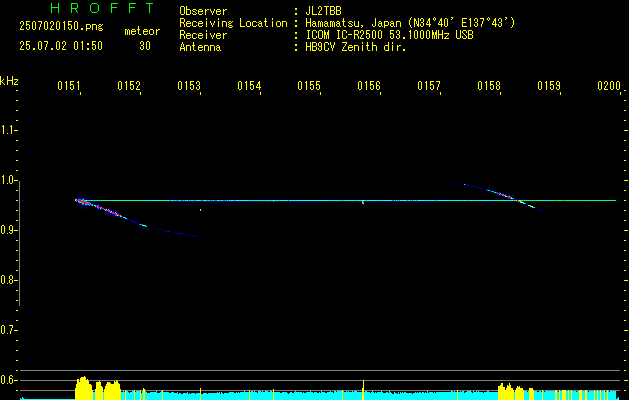The height and width of the screenshot is (400, 629).
Task: Click the 0155 time marker
Action: 309,86
